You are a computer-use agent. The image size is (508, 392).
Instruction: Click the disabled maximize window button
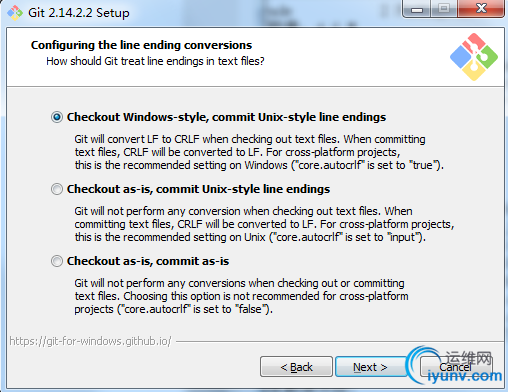444,9
